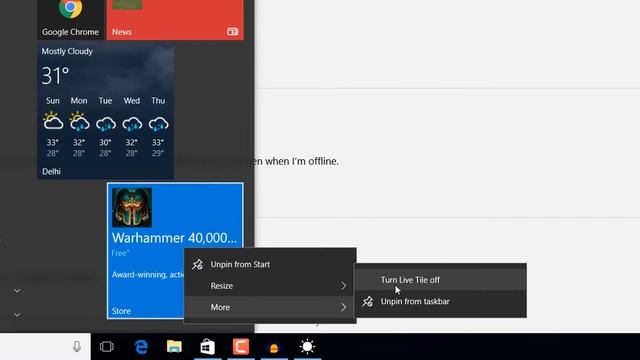Click the Cortana search box
Image resolution: width=640 pixels, height=360 pixels.
45,347
